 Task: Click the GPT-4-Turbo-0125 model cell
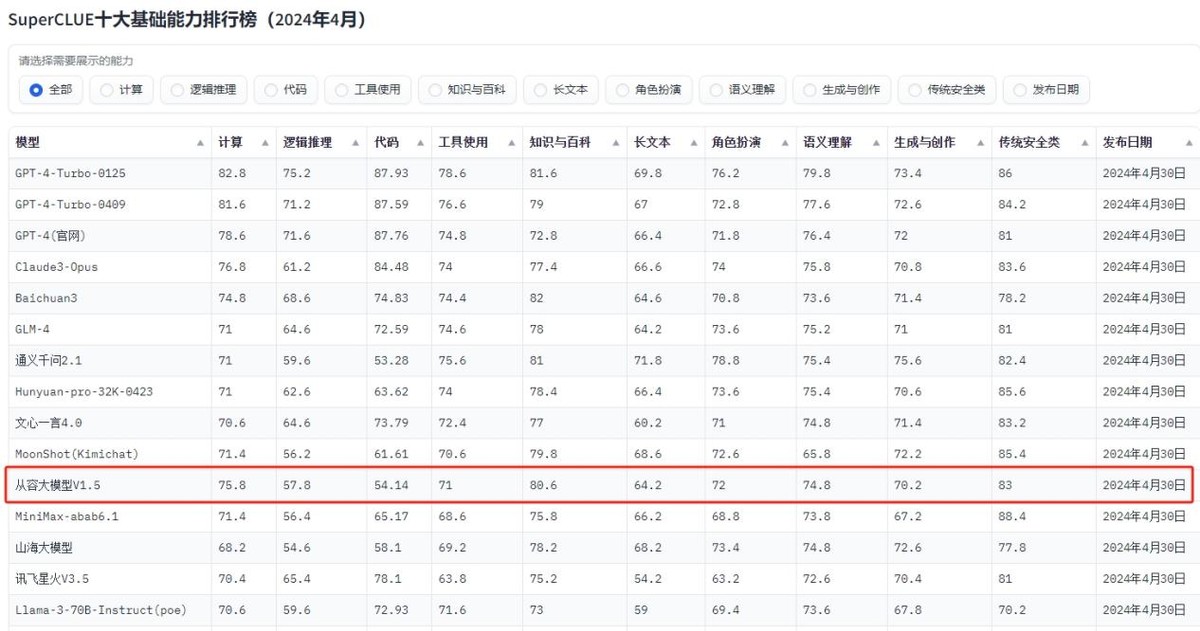tap(70, 173)
